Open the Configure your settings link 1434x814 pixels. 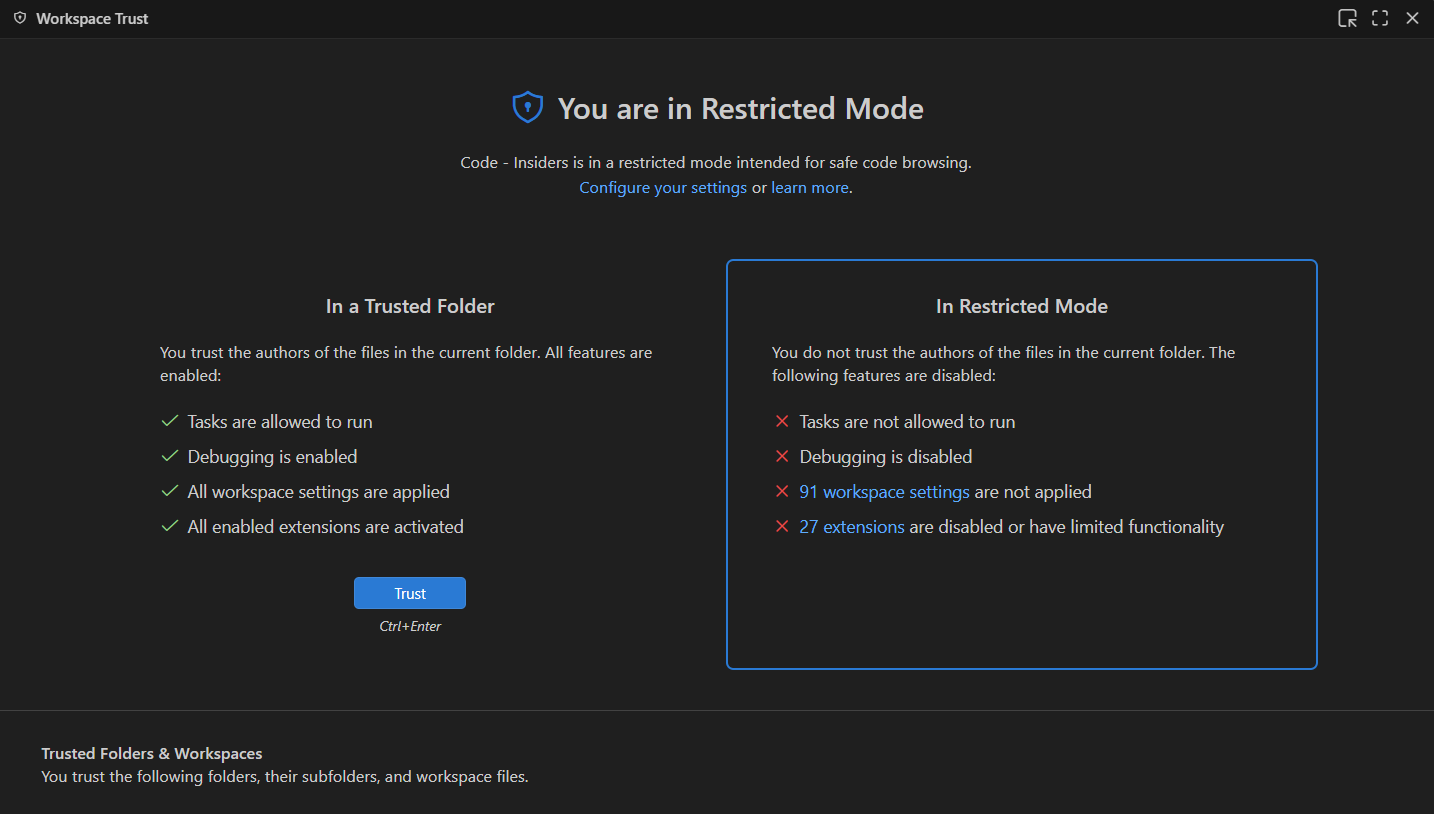pyautogui.click(x=663, y=187)
